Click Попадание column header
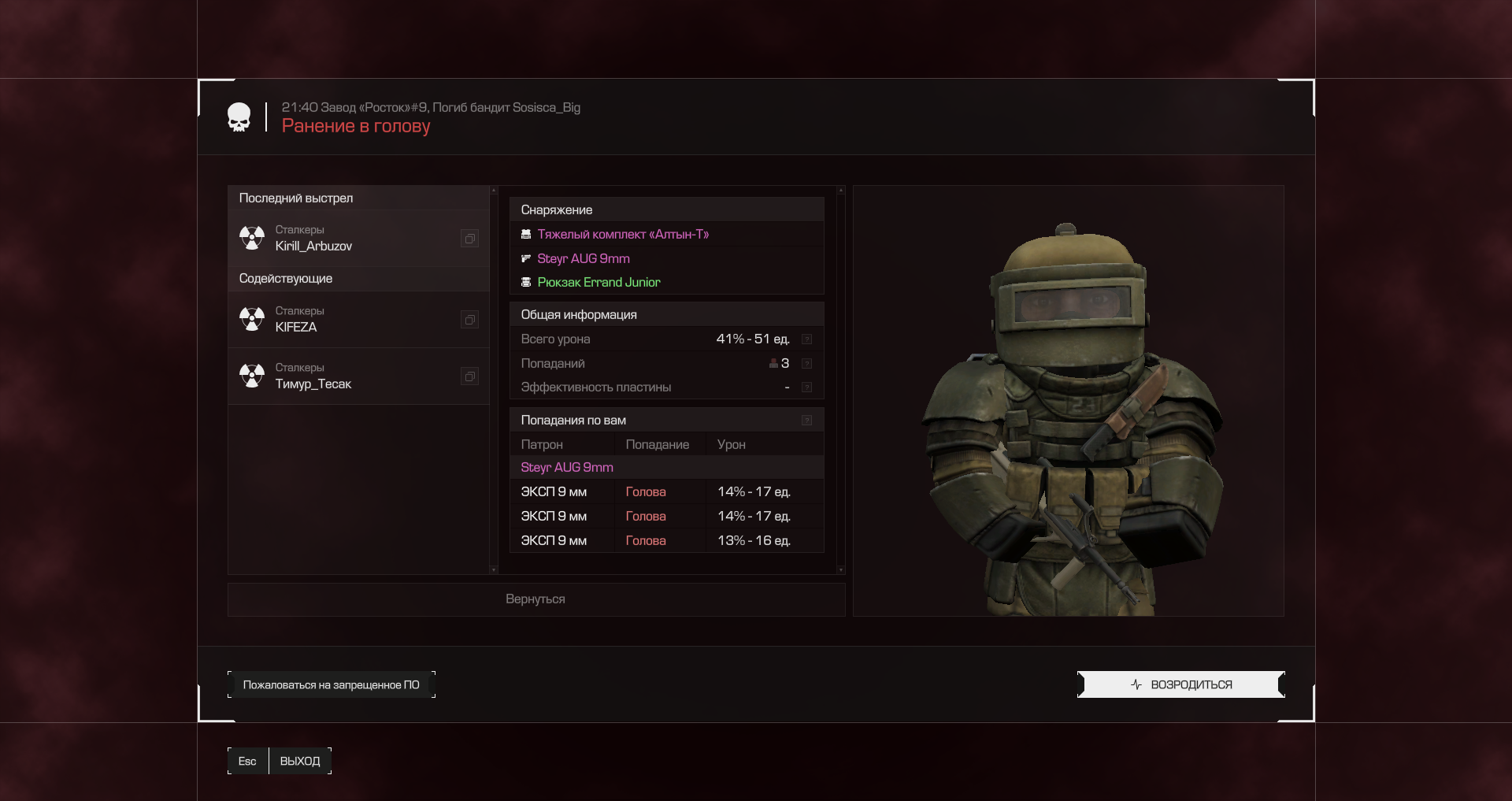1512x801 pixels. (x=657, y=444)
